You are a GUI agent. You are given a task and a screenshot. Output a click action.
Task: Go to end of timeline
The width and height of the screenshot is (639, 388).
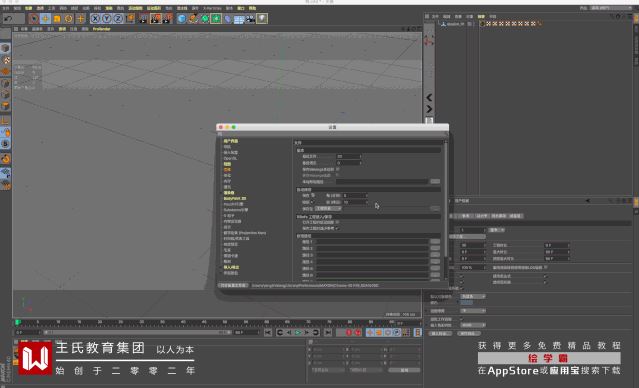[328, 333]
